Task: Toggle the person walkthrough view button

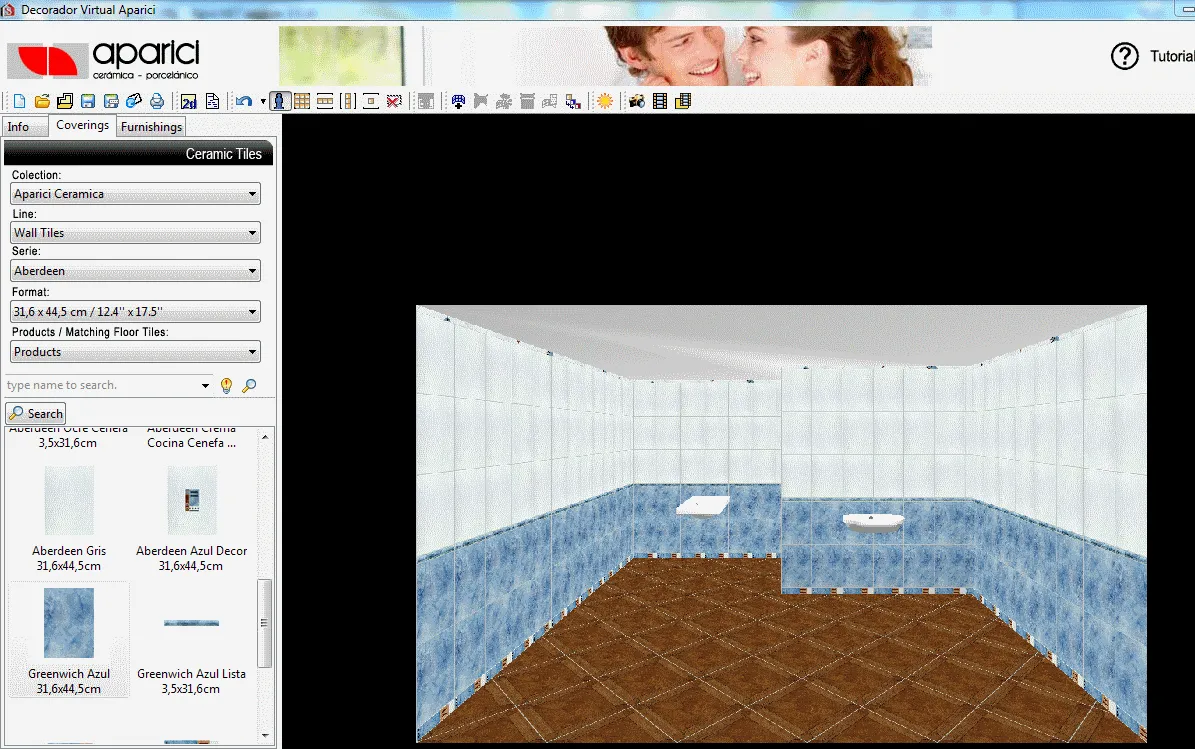Action: (x=281, y=101)
